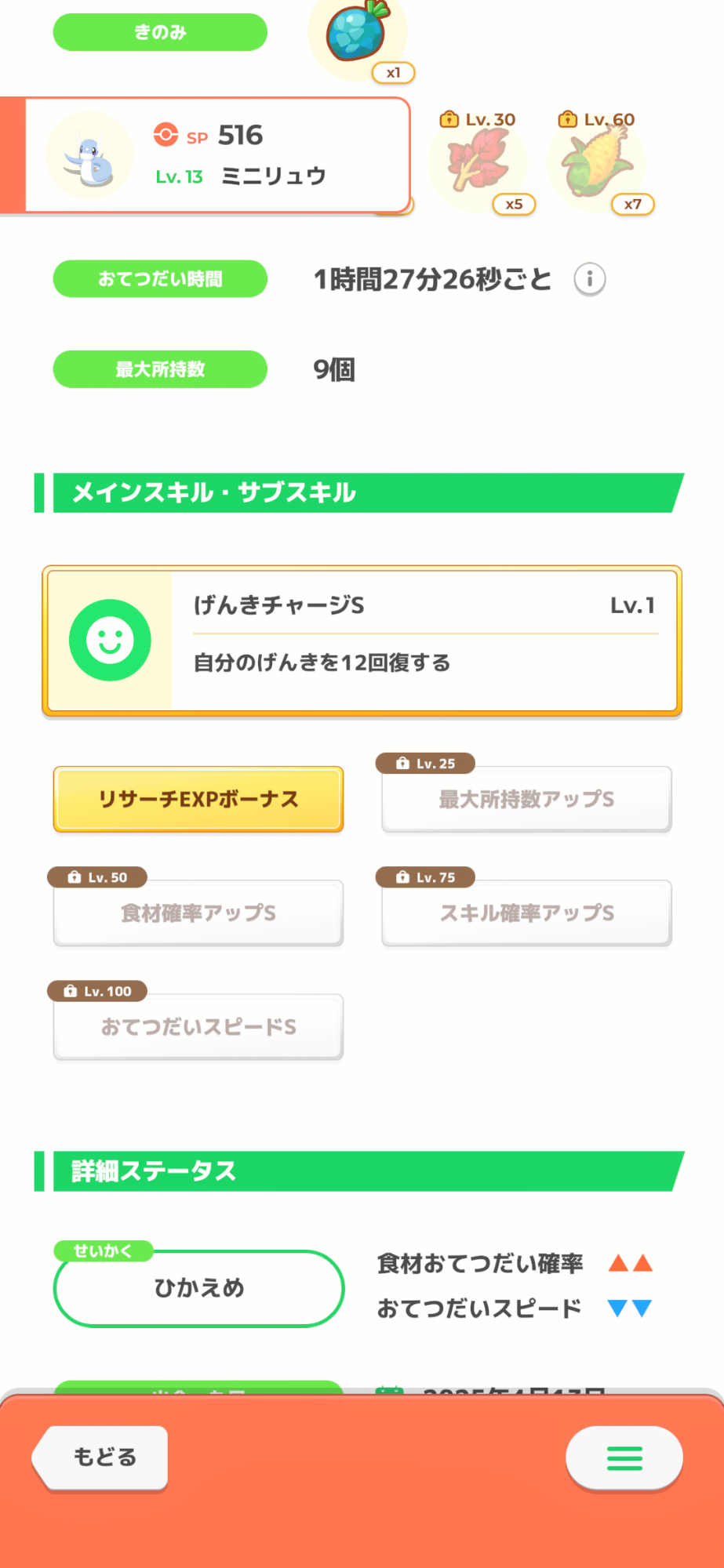This screenshot has height=1568, width=724.
Task: Tap the green smiley main skill icon
Action: tap(110, 641)
